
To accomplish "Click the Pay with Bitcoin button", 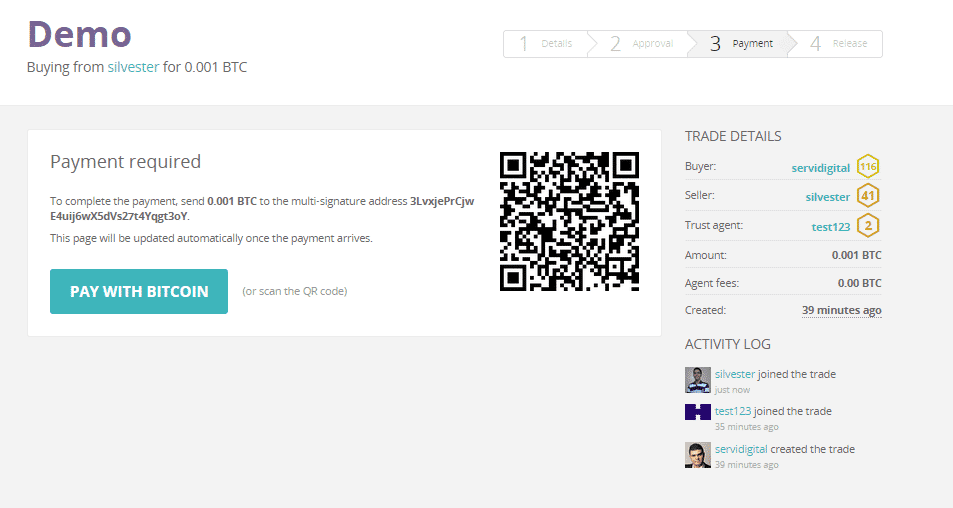I will [x=139, y=292].
